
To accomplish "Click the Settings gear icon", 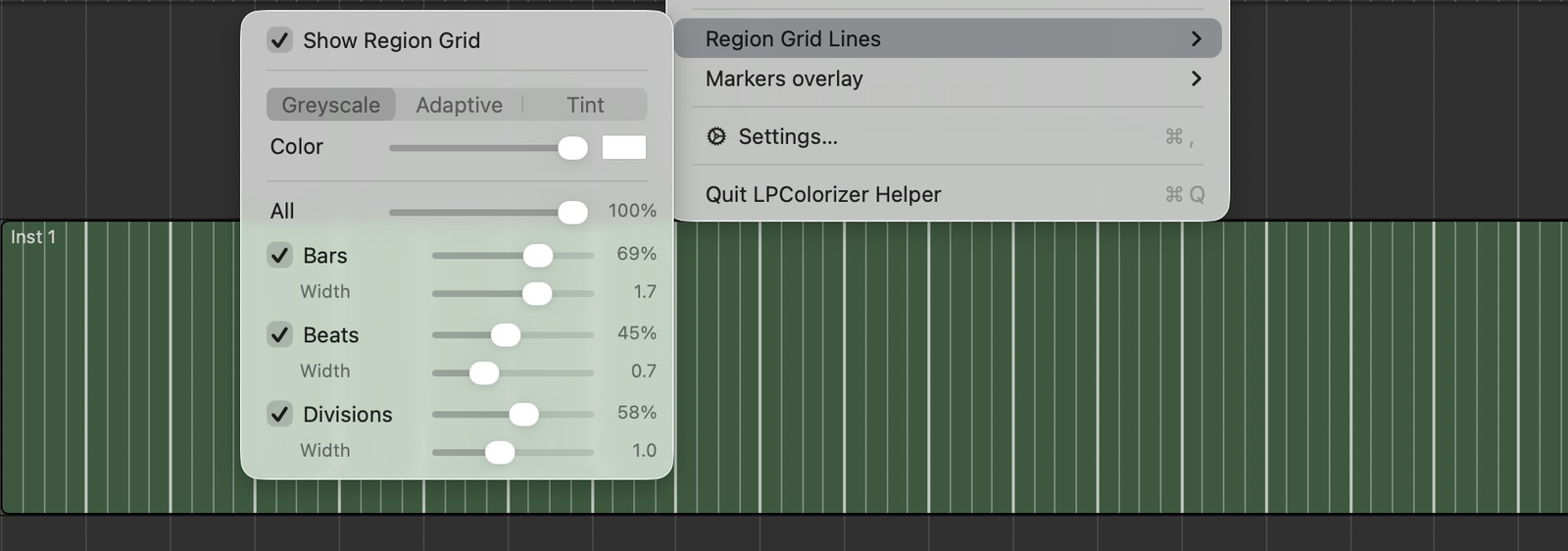I will coord(716,136).
